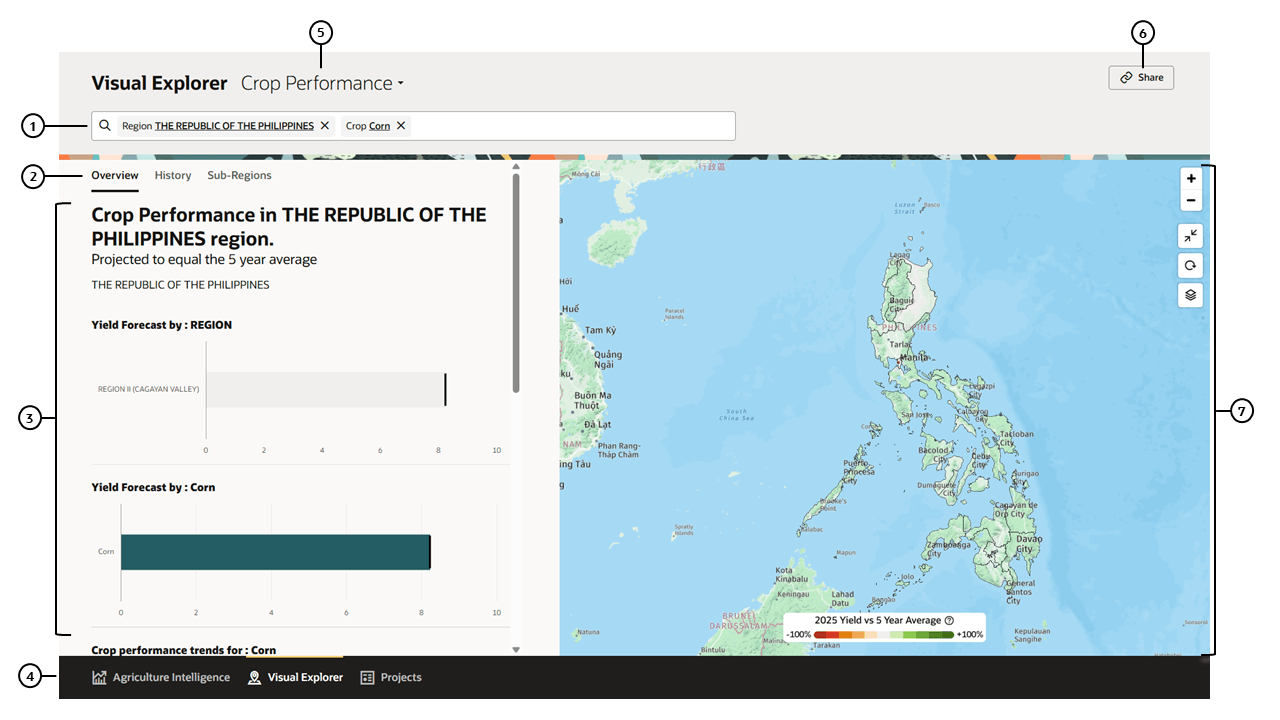This screenshot has width=1280, height=720.
Task: Switch to the History tab
Action: [x=172, y=175]
